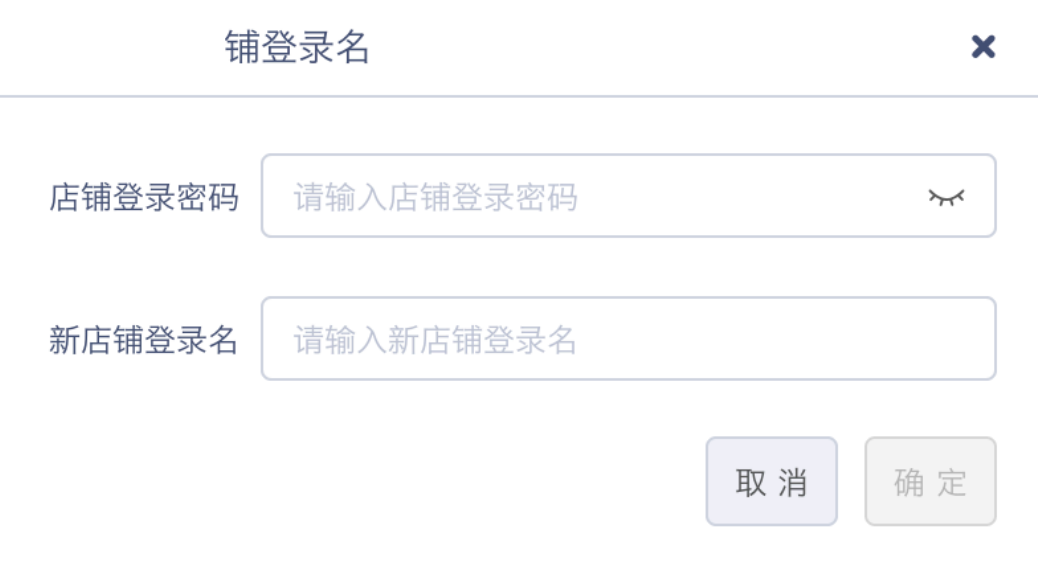Image resolution: width=1038 pixels, height=563 pixels.
Task: Toggle password visibility with the eye icon
Action: click(945, 197)
